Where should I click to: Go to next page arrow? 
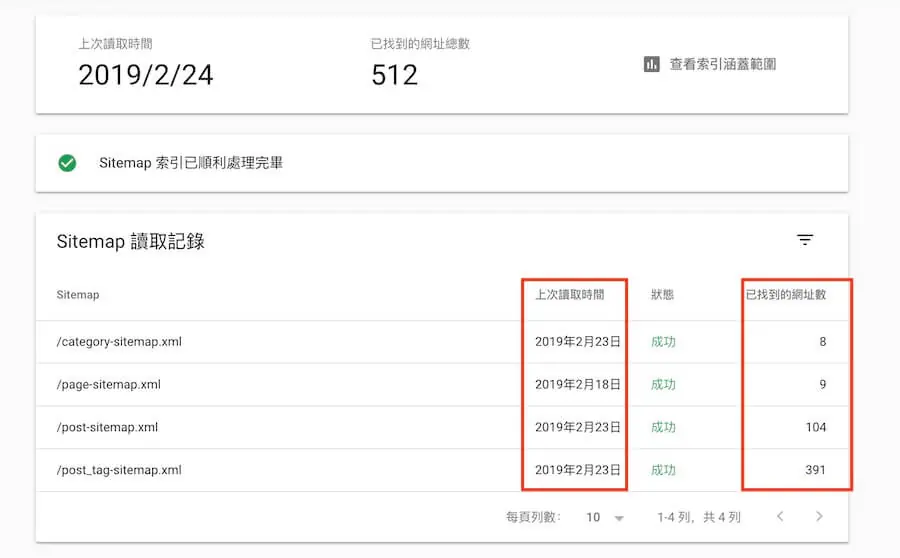point(819,516)
